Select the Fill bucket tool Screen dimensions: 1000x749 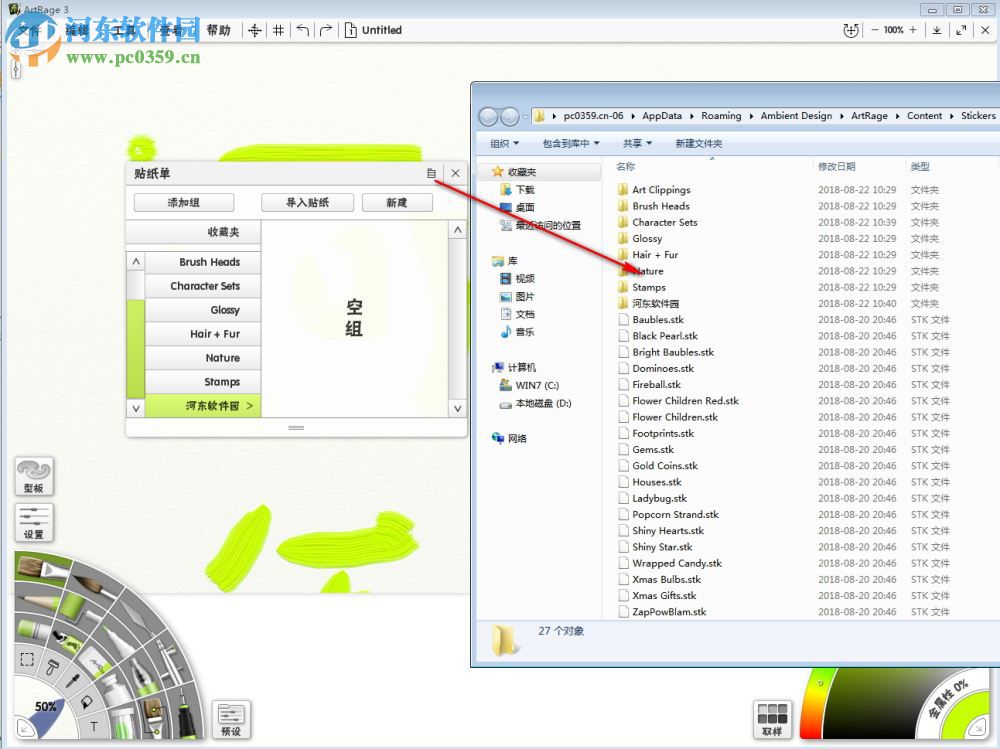[x=85, y=702]
